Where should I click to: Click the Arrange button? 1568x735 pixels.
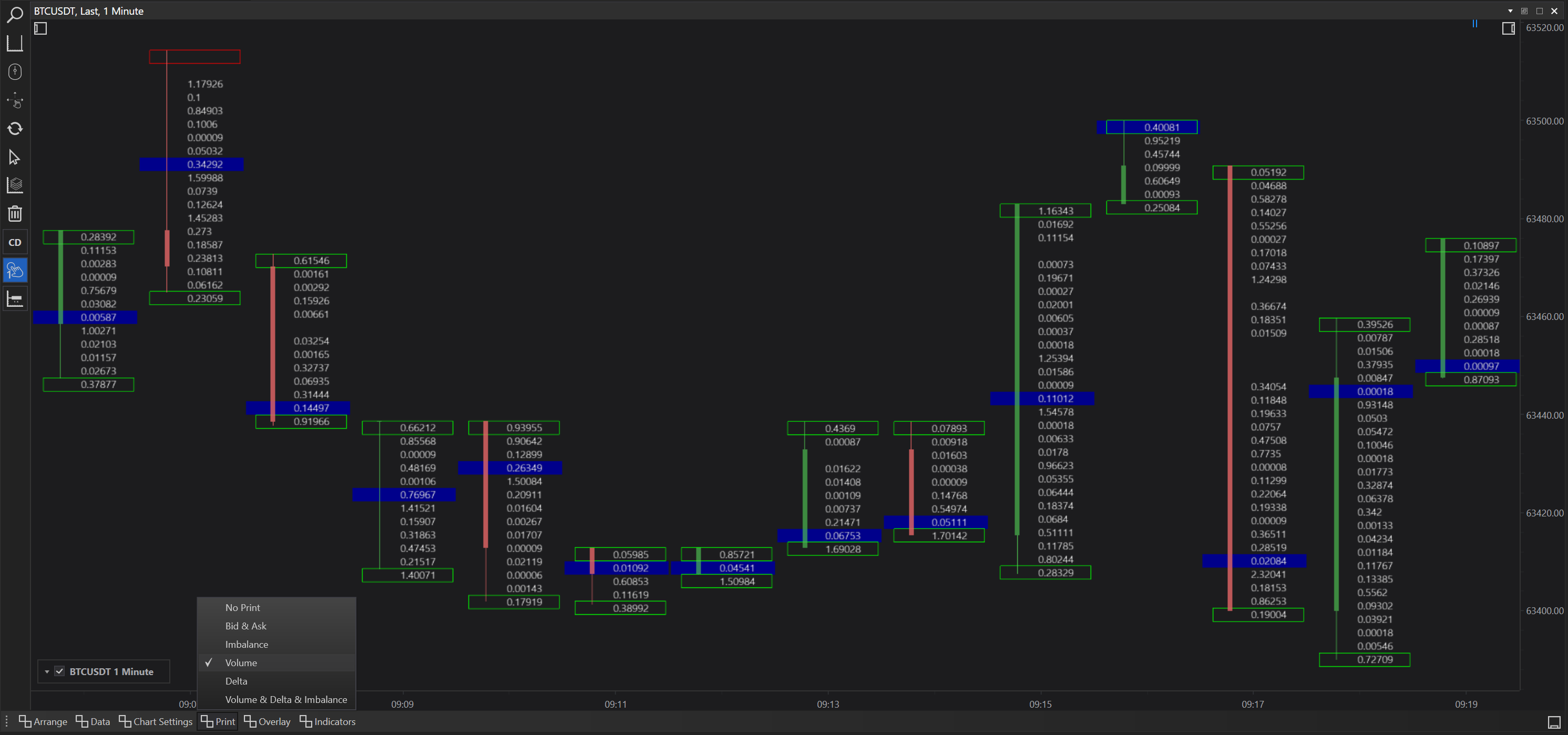point(43,721)
